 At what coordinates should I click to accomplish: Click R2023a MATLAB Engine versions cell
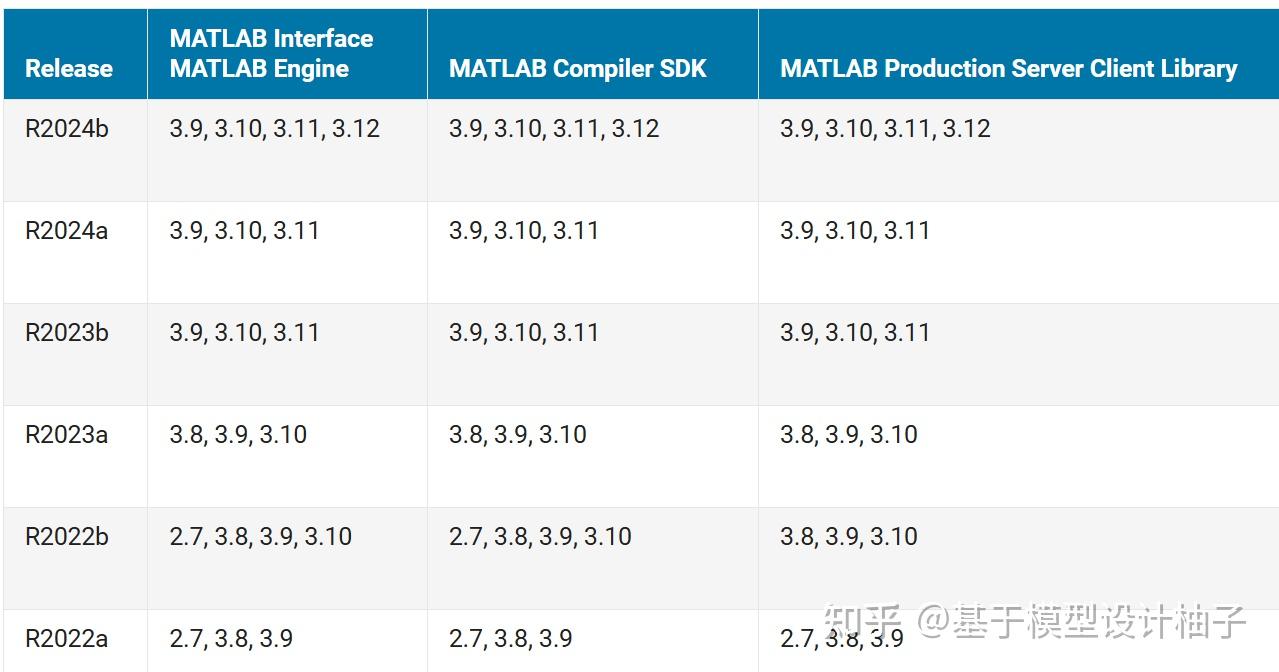(x=238, y=435)
